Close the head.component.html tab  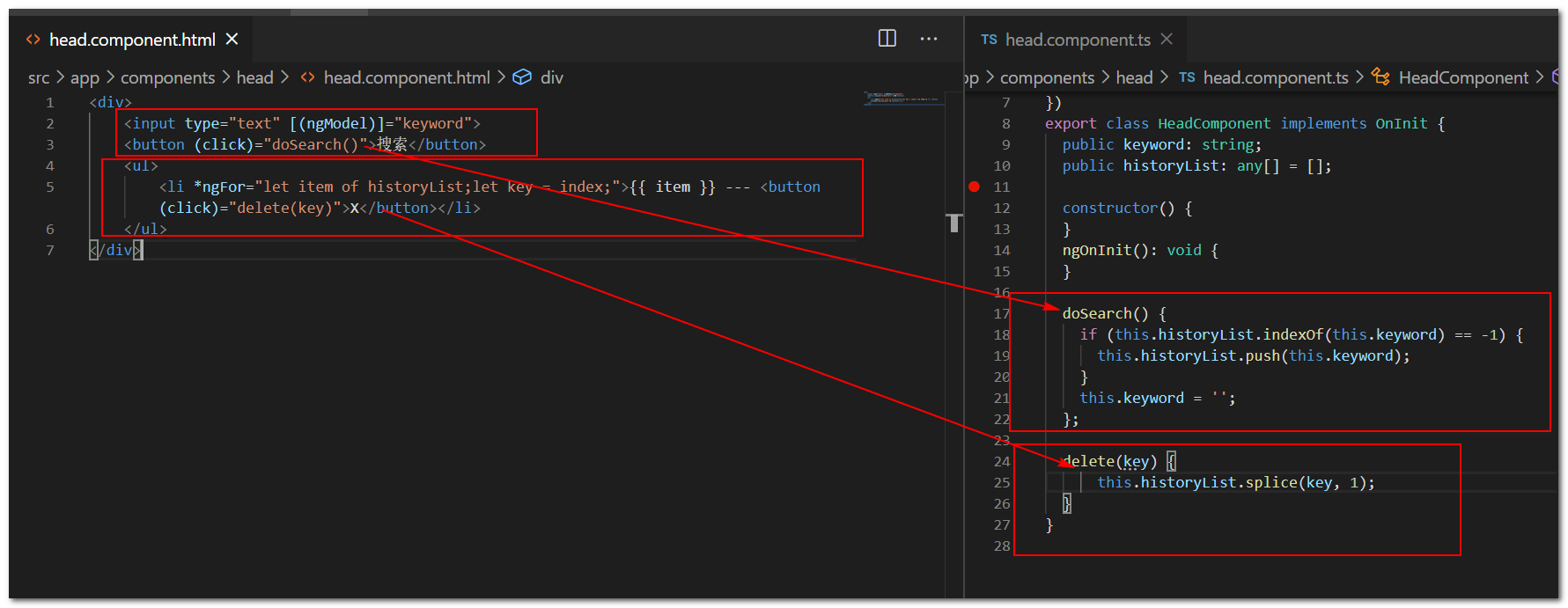tap(232, 40)
